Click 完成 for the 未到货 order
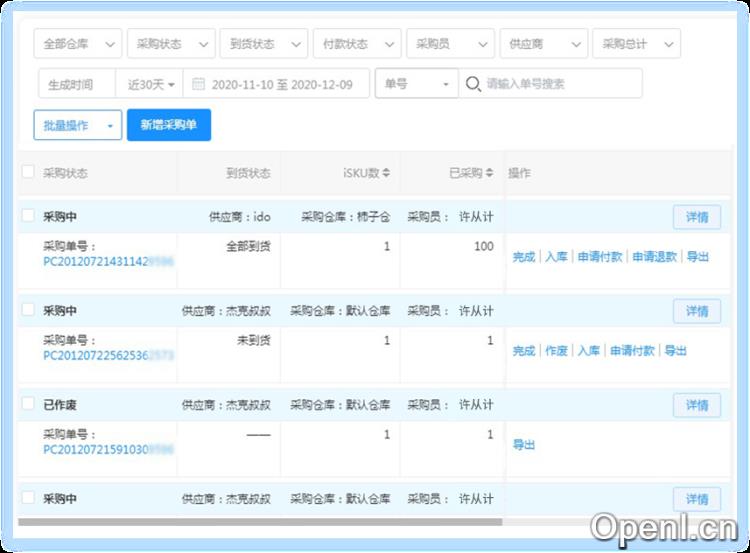This screenshot has width=750, height=553. click(524, 351)
